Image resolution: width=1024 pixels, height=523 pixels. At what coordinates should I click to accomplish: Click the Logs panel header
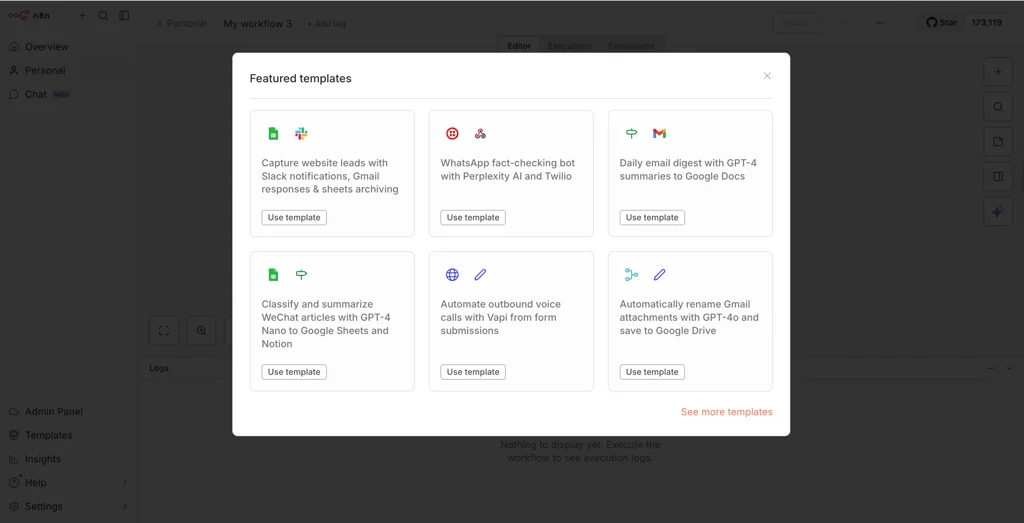coord(159,368)
